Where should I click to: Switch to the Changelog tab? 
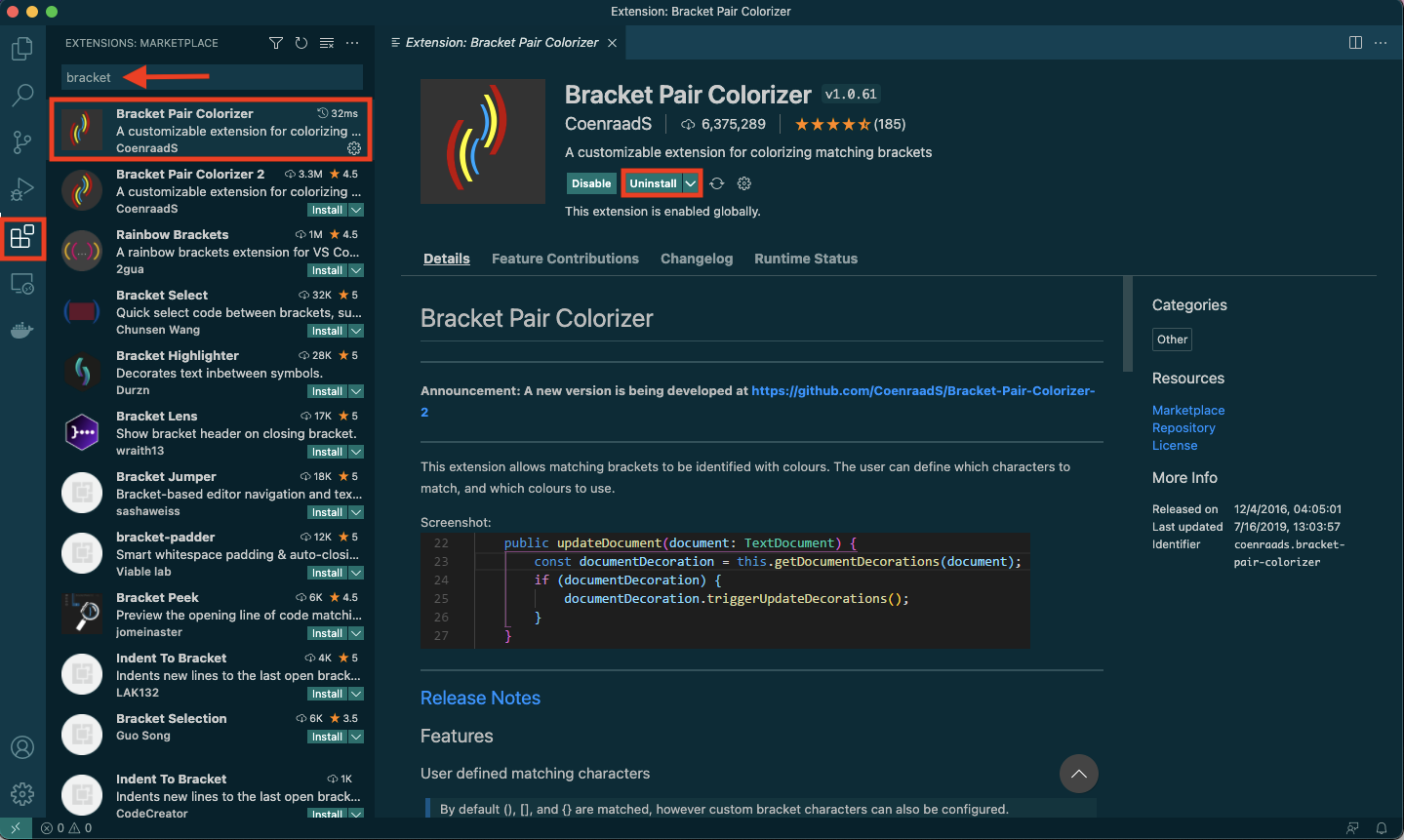[697, 259]
